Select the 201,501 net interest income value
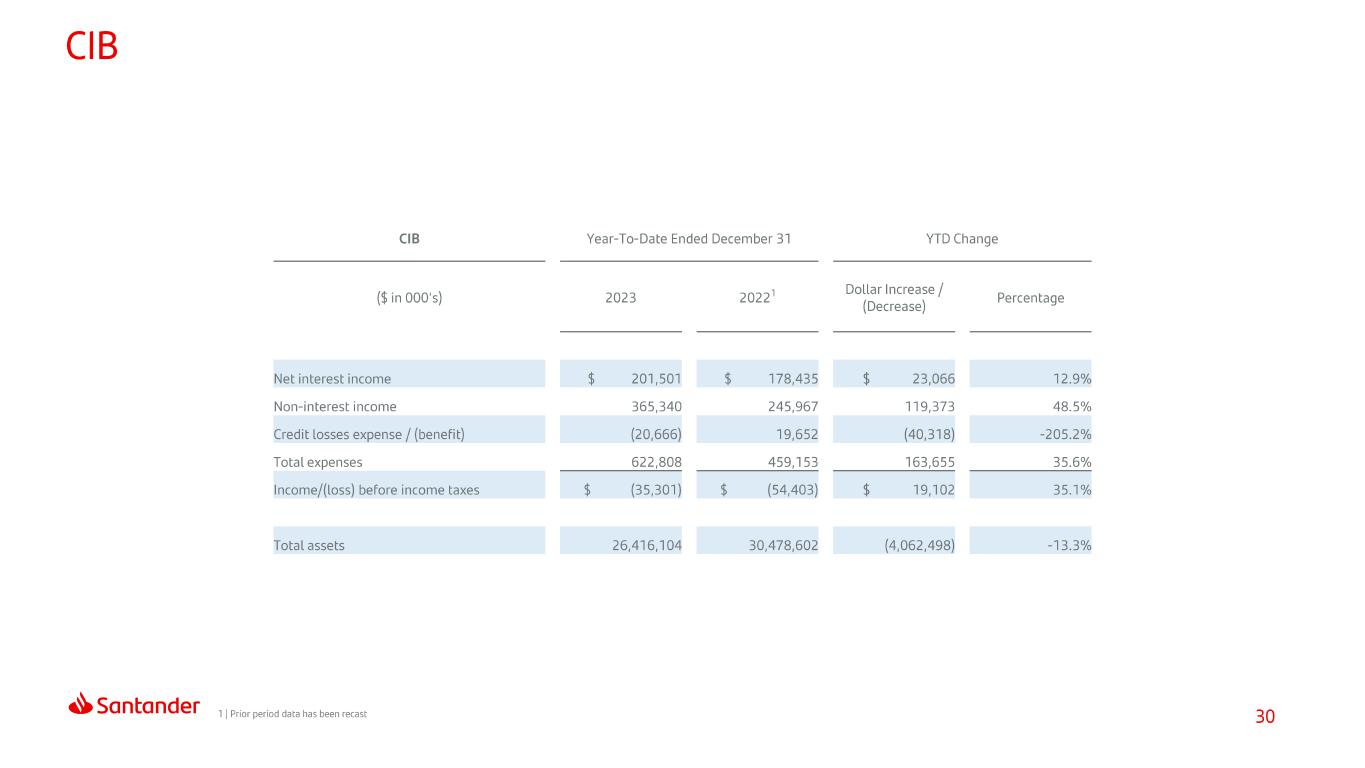 (656, 379)
